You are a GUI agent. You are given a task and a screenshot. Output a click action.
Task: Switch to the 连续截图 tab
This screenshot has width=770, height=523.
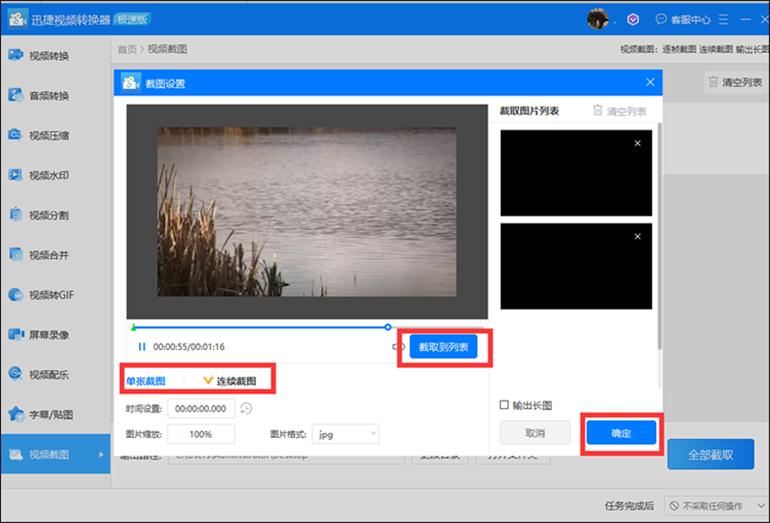pos(230,381)
